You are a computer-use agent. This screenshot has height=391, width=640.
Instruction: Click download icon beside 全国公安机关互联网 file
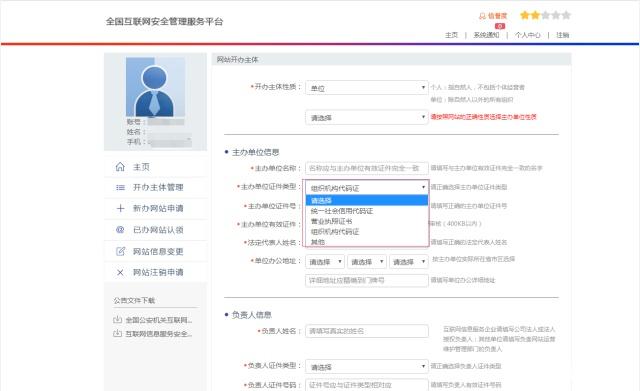coord(118,320)
